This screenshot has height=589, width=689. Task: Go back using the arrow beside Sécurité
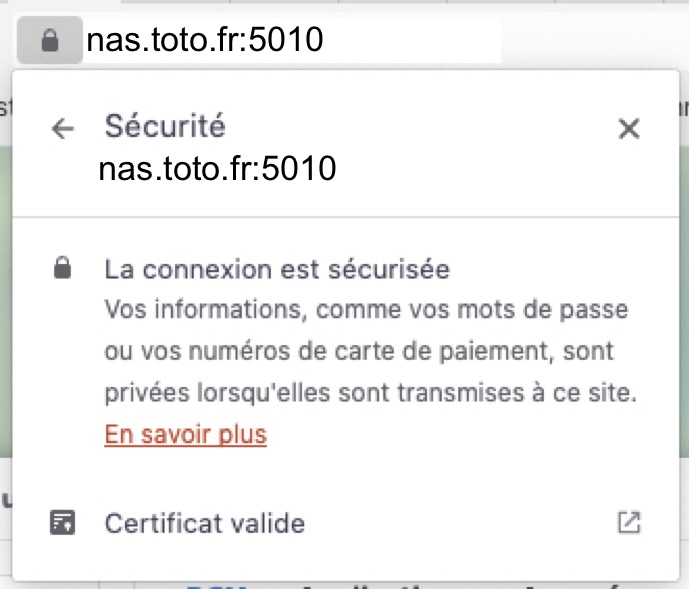pyautogui.click(x=63, y=129)
